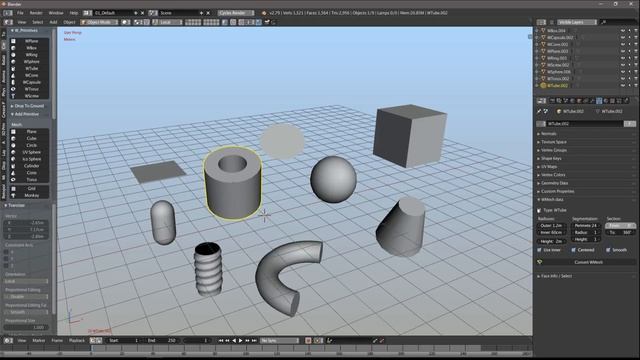Add a WTorus primitive

pyautogui.click(x=29, y=89)
